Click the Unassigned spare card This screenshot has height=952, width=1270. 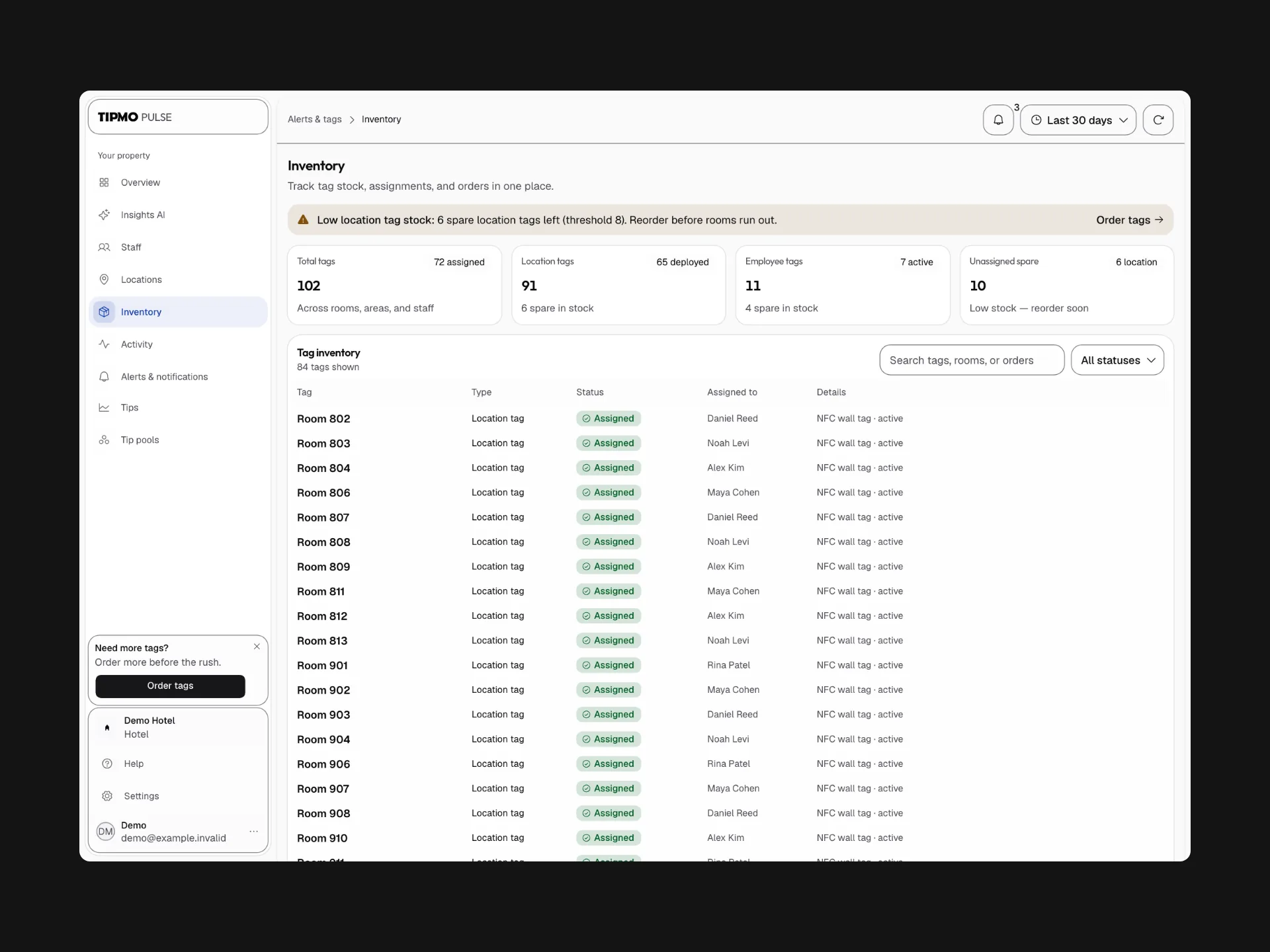pyautogui.click(x=1066, y=286)
